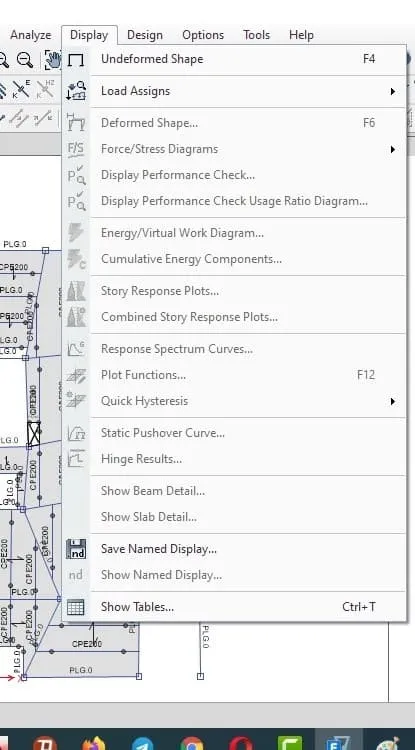The image size is (415, 750).
Task: Open the Help menu
Action: pos(301,35)
